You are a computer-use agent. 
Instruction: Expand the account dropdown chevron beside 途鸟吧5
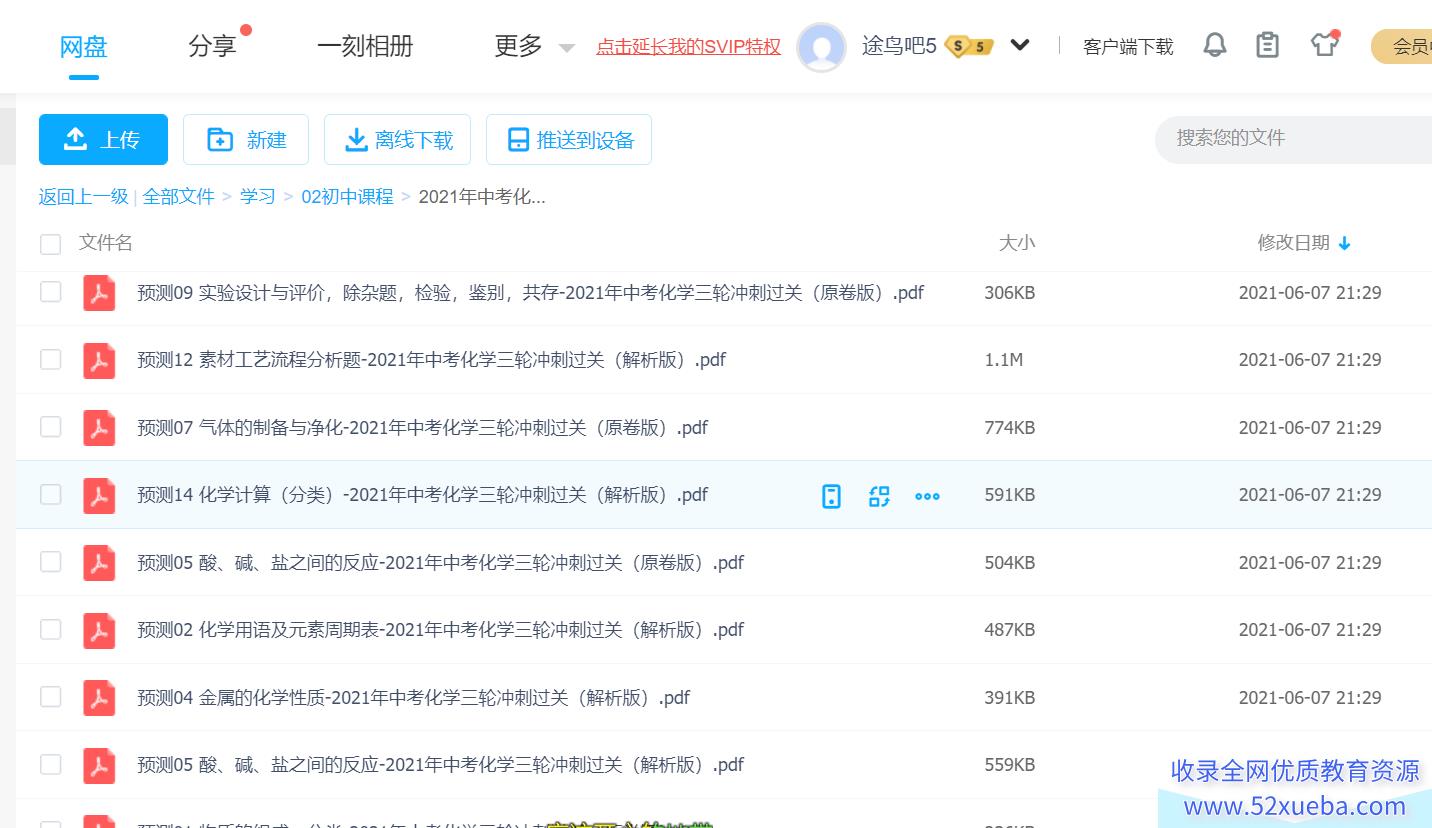pyautogui.click(x=1020, y=45)
